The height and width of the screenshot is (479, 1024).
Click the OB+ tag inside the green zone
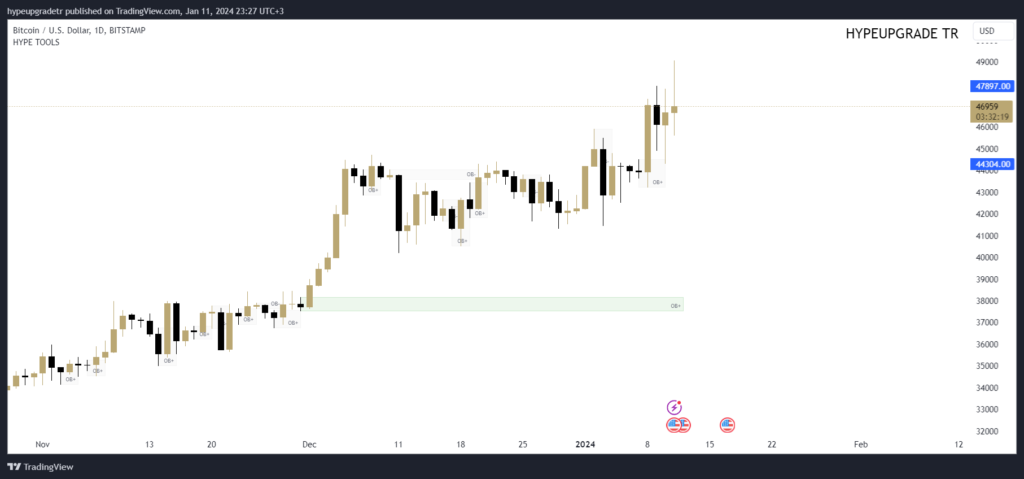click(x=674, y=304)
